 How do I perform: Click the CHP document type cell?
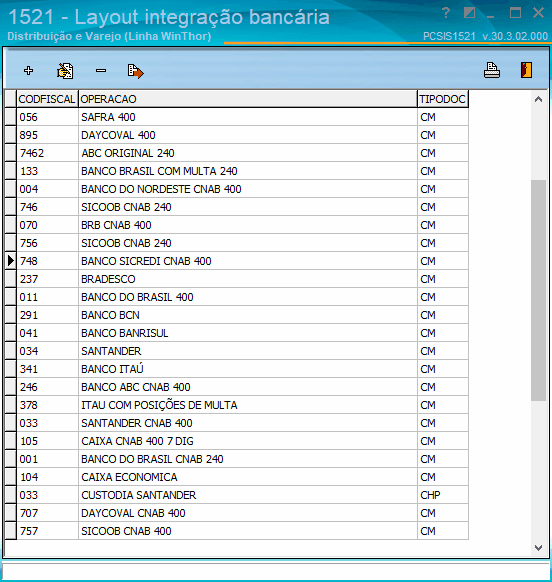point(443,495)
